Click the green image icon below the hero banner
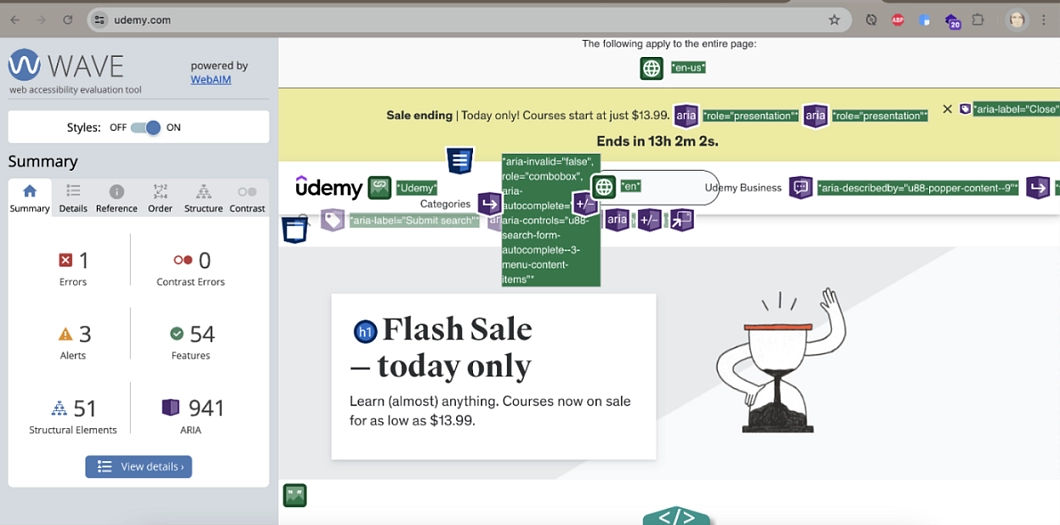 pyautogui.click(x=295, y=495)
